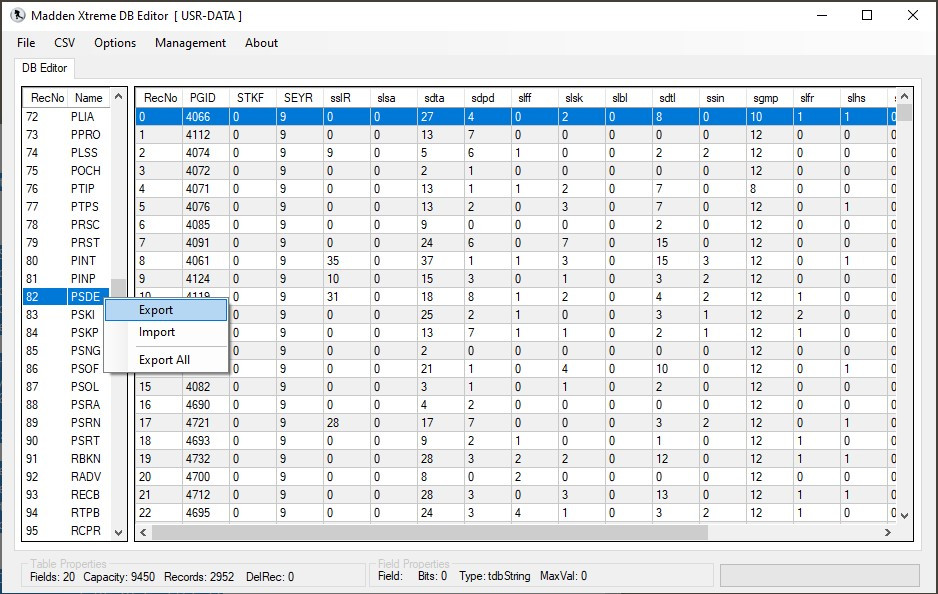The image size is (938, 594).
Task: Click PGID cell 4124
Action: [206, 279]
